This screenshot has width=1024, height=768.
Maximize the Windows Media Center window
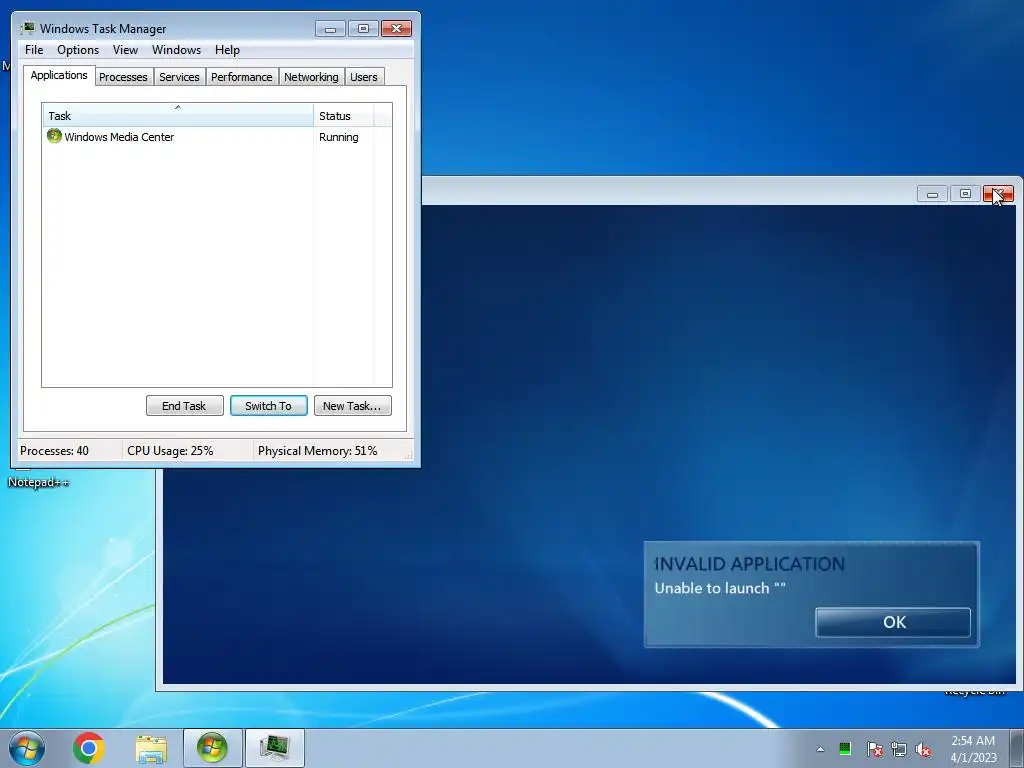pos(965,194)
